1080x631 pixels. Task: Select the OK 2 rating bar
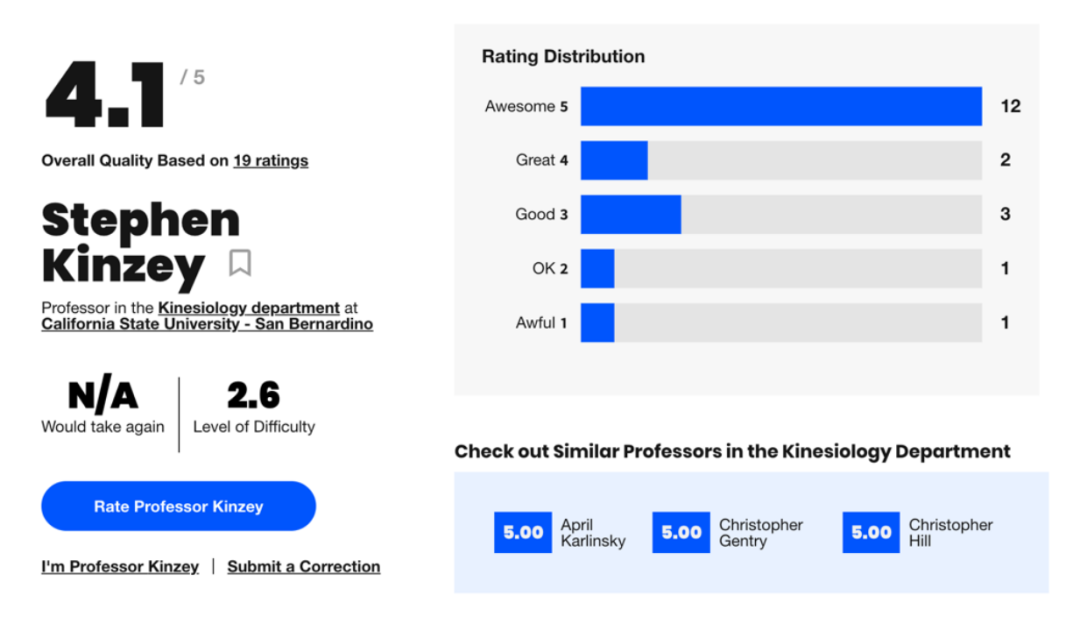coord(781,268)
